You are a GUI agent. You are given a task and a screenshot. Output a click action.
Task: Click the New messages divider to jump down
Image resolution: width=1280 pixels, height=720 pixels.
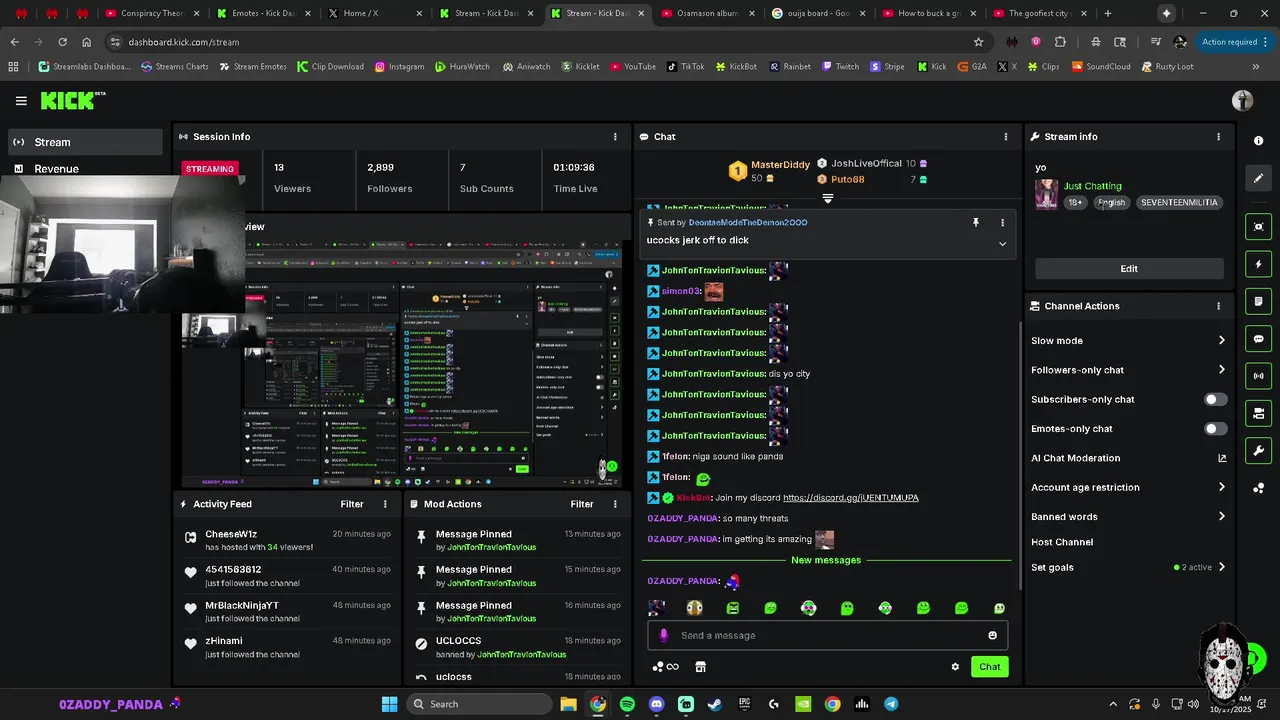[x=826, y=560]
